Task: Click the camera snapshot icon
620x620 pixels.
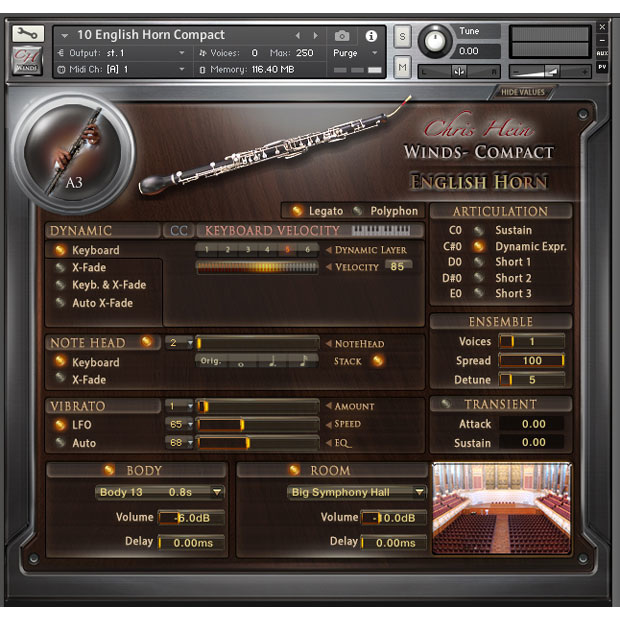Action: 342,35
